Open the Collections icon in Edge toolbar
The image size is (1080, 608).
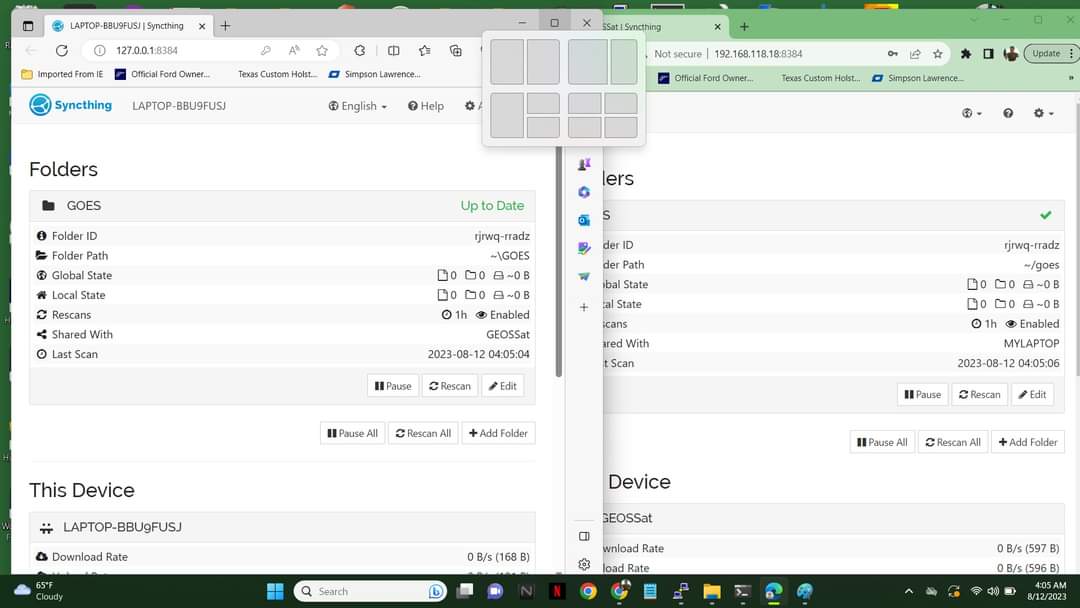click(x=455, y=50)
